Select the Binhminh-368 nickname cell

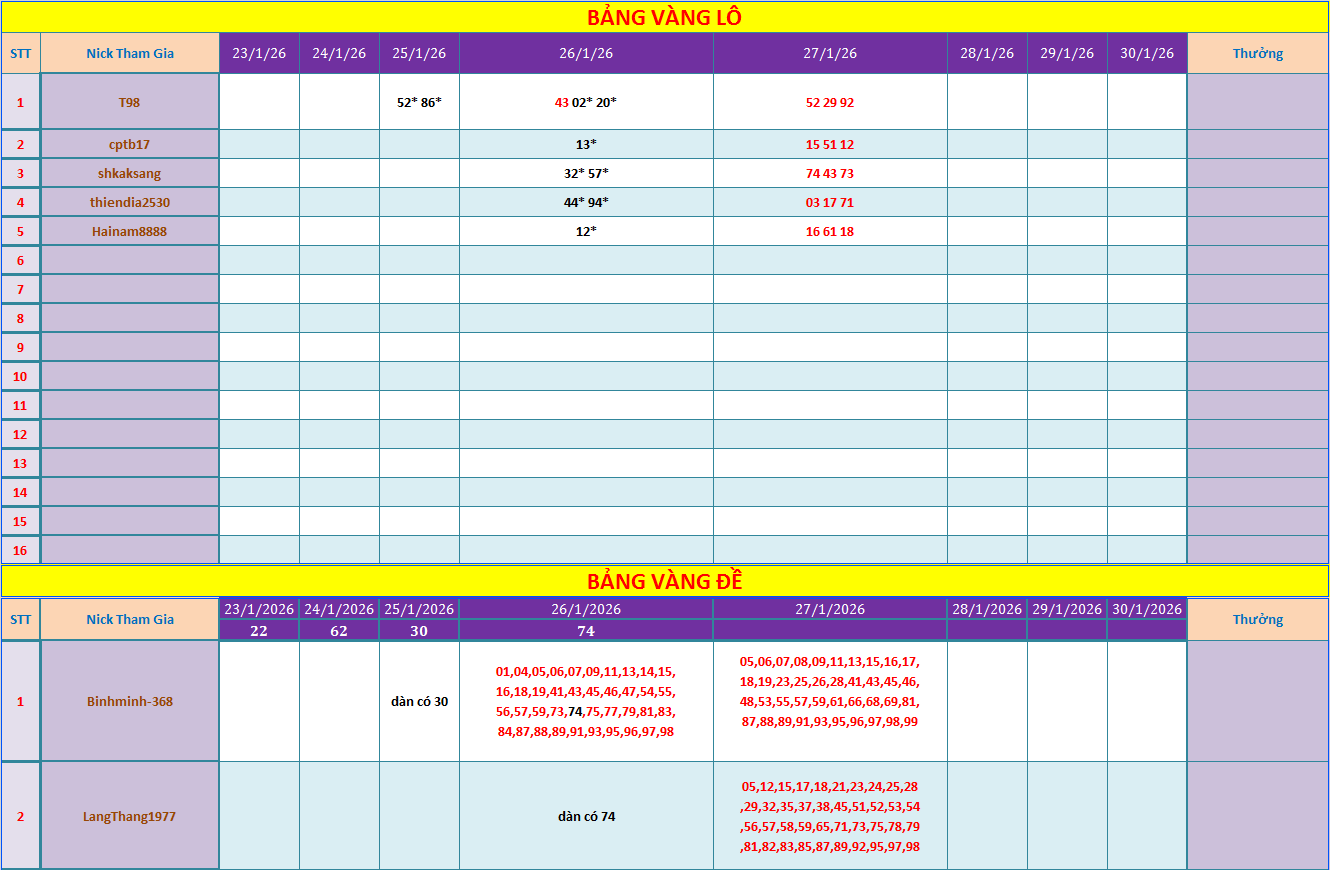129,701
